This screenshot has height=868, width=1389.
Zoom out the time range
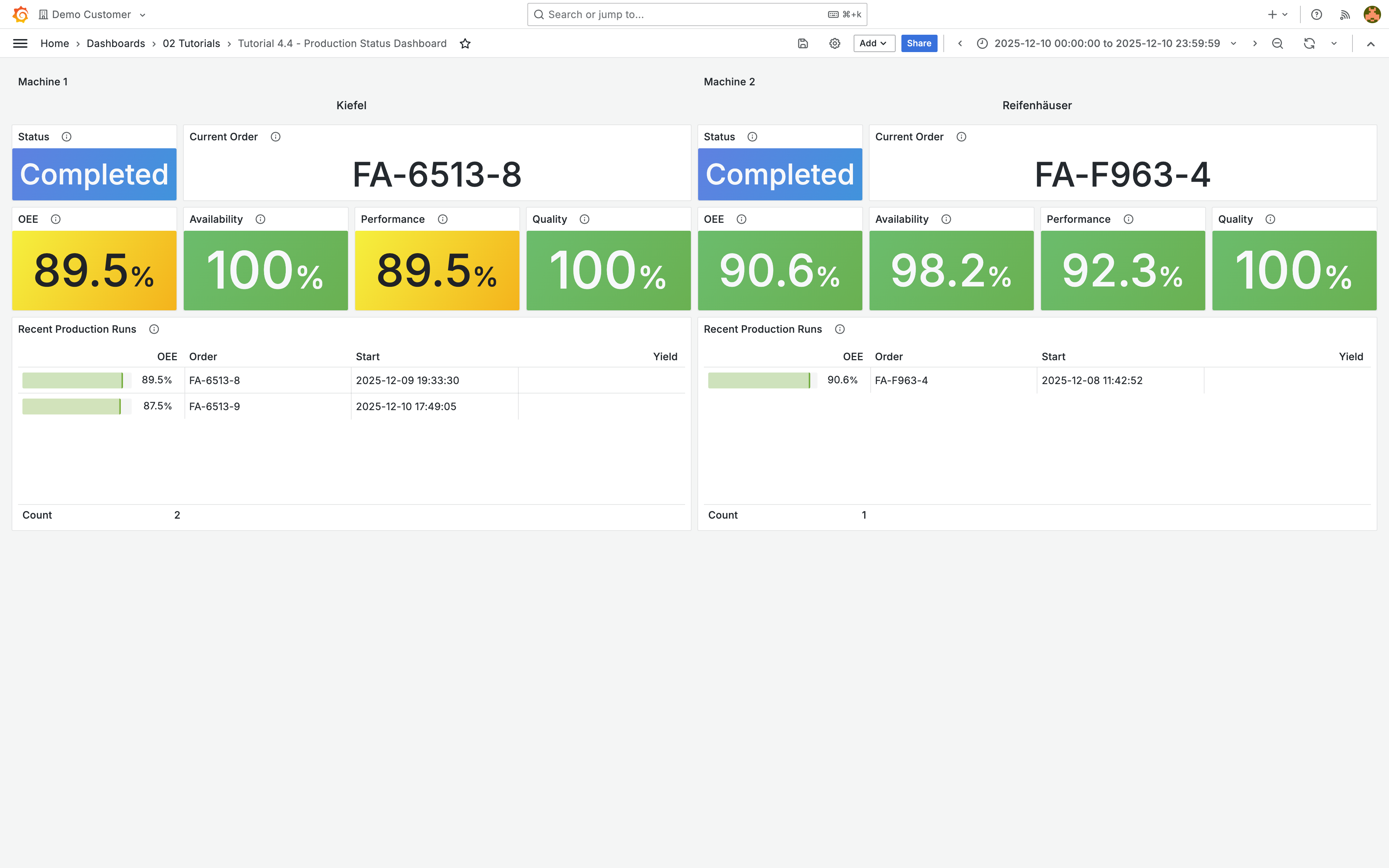(1278, 44)
